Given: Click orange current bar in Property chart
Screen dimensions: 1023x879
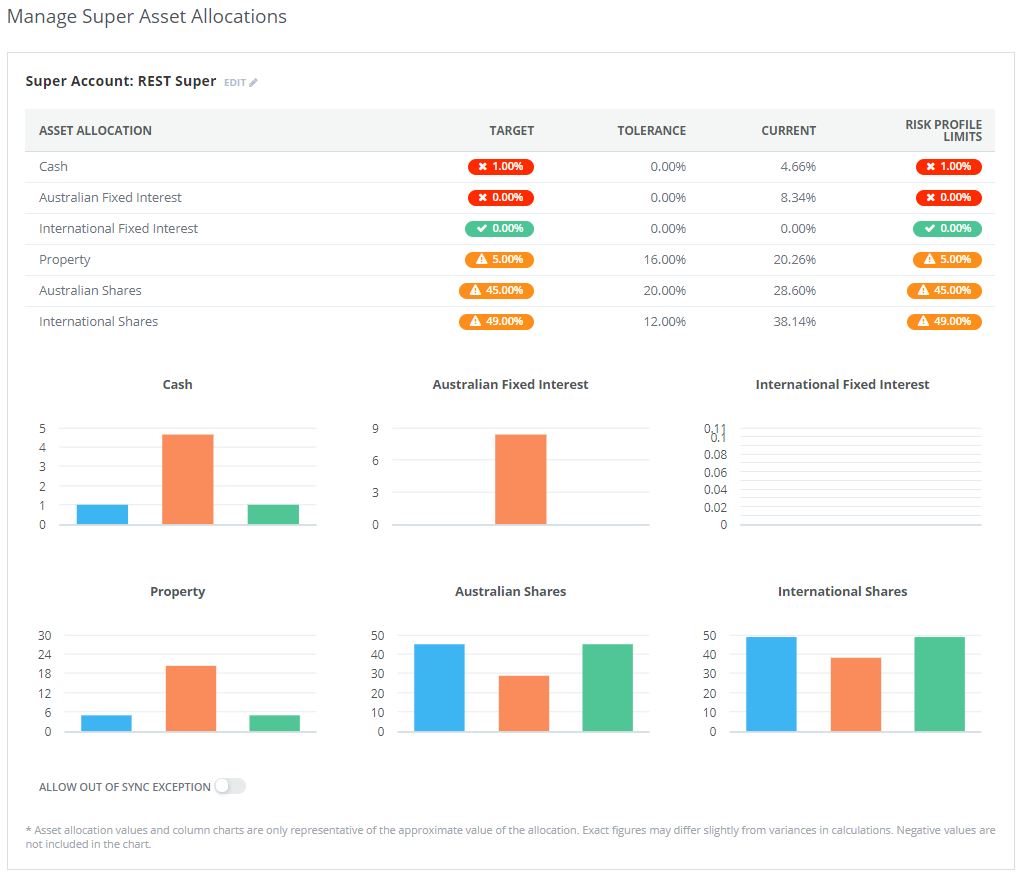Looking at the screenshot, I should (191, 698).
